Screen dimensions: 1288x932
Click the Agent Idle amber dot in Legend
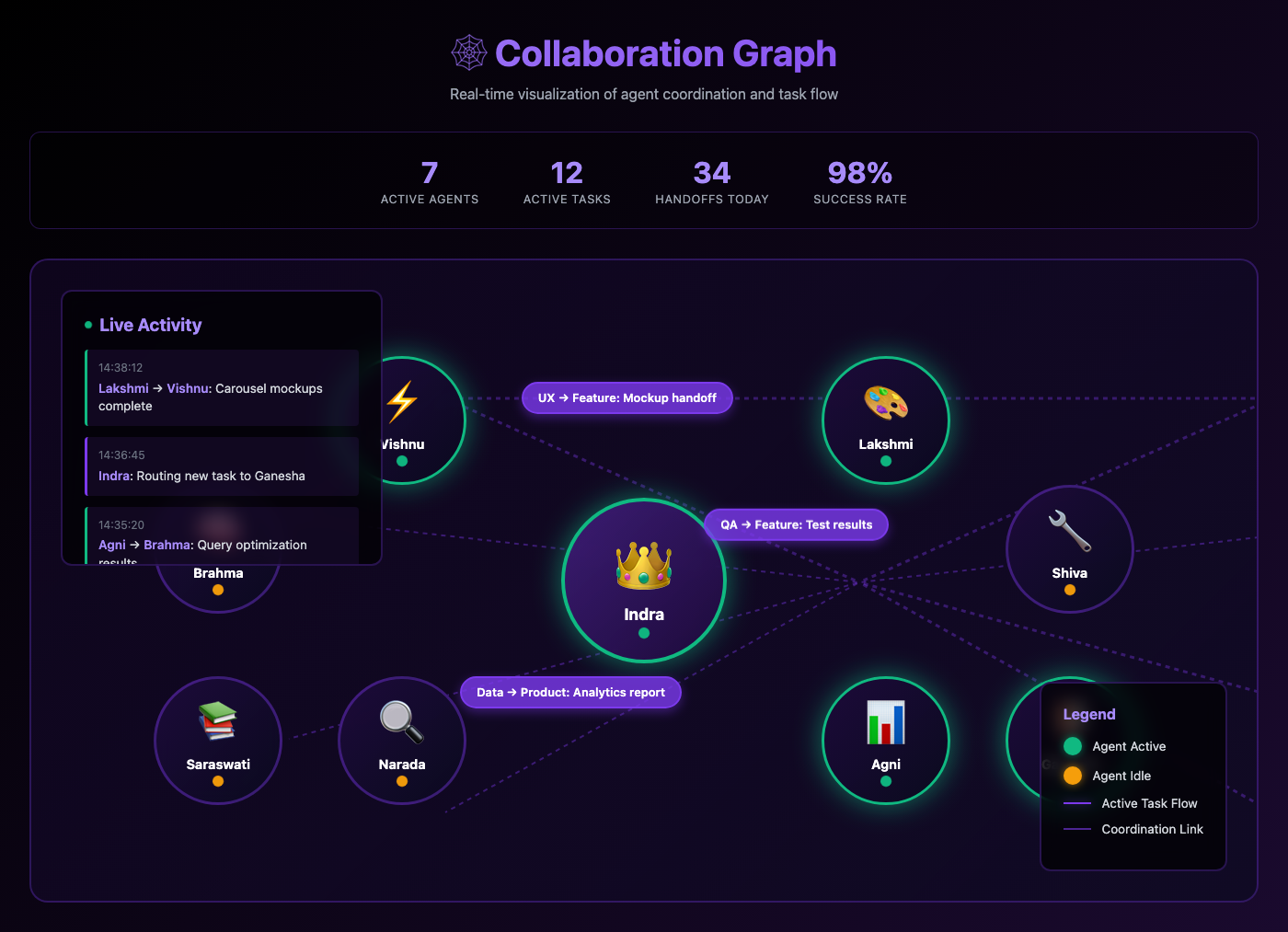coord(1073,776)
